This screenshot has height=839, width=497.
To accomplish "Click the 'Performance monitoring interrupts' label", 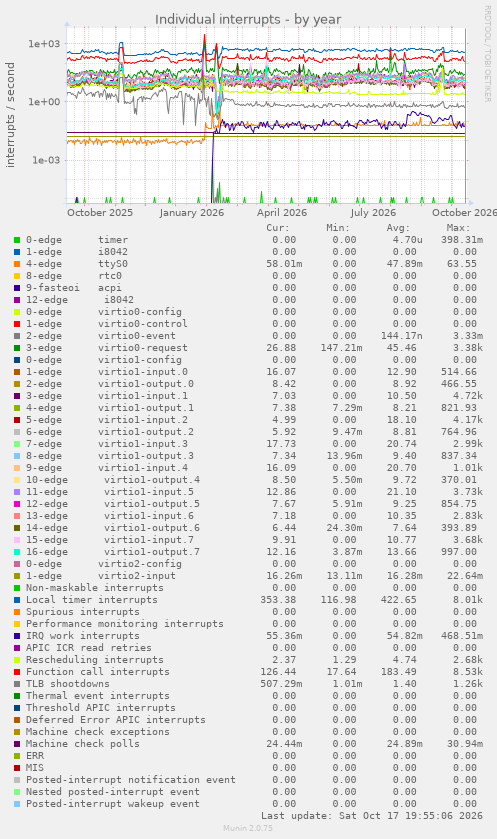I will 125,624.
